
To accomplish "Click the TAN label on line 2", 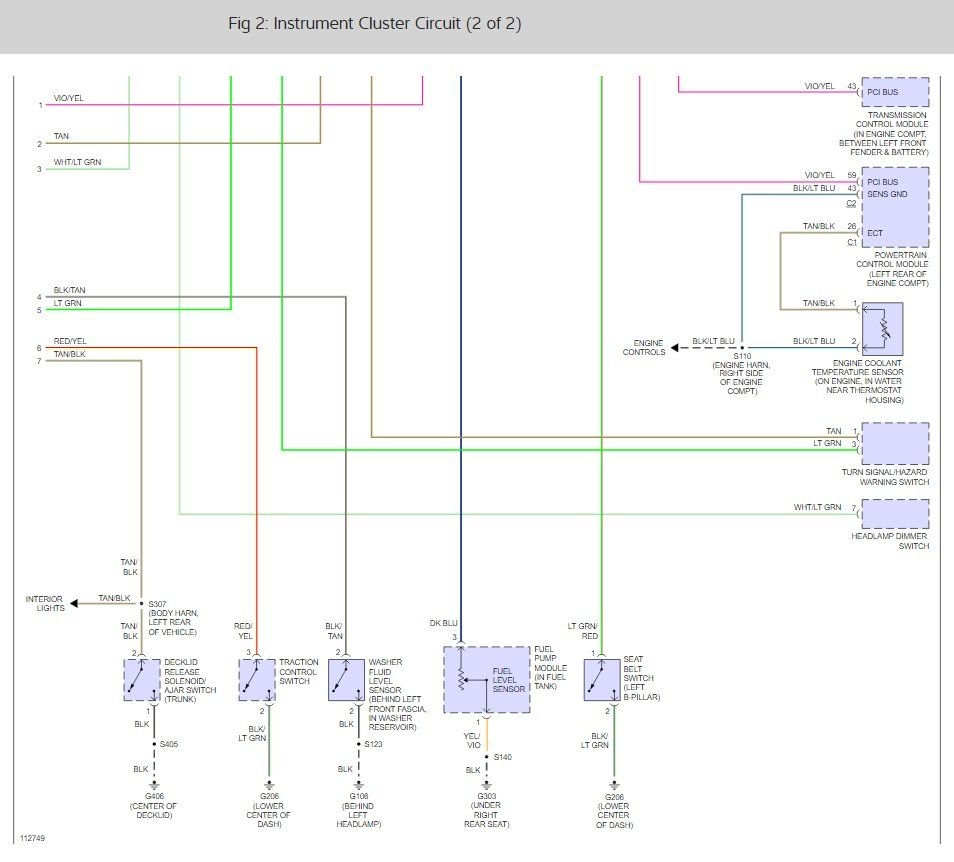I will pos(61,136).
